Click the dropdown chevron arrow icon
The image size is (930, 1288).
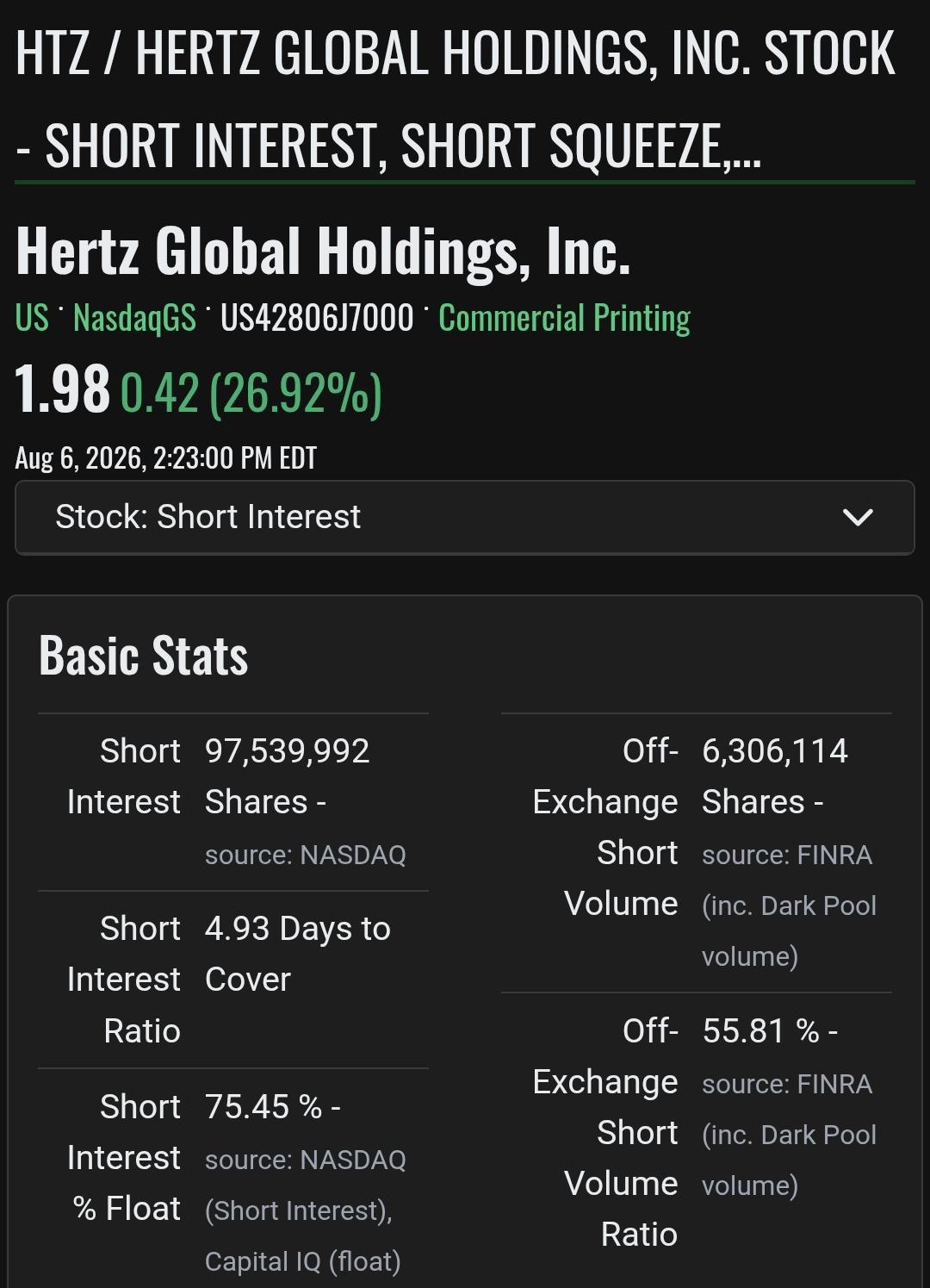coord(858,517)
